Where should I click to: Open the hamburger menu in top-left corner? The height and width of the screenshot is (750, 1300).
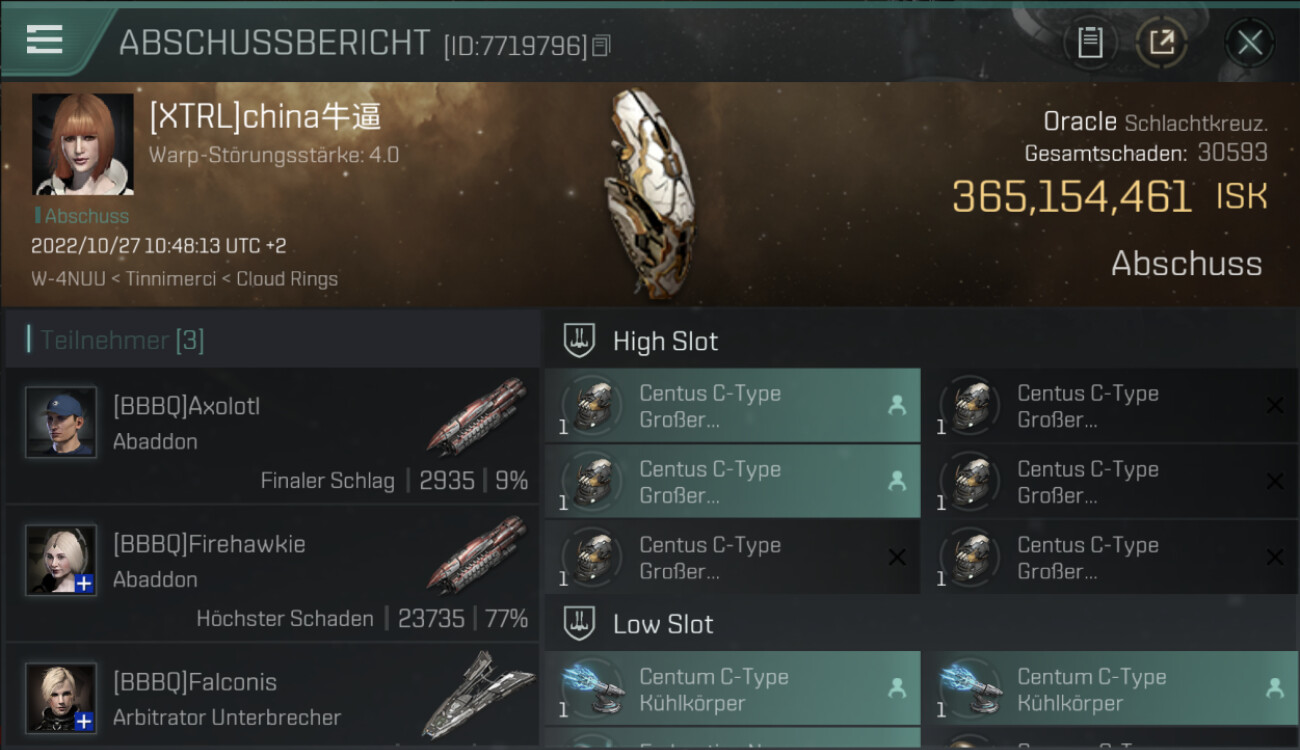click(x=45, y=40)
